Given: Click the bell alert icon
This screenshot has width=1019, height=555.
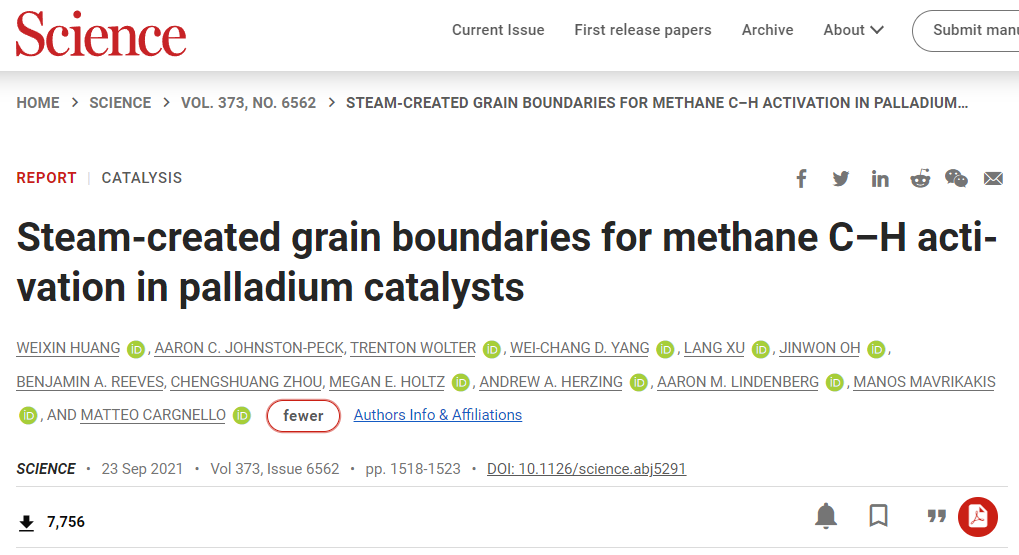Looking at the screenshot, I should pos(826,516).
